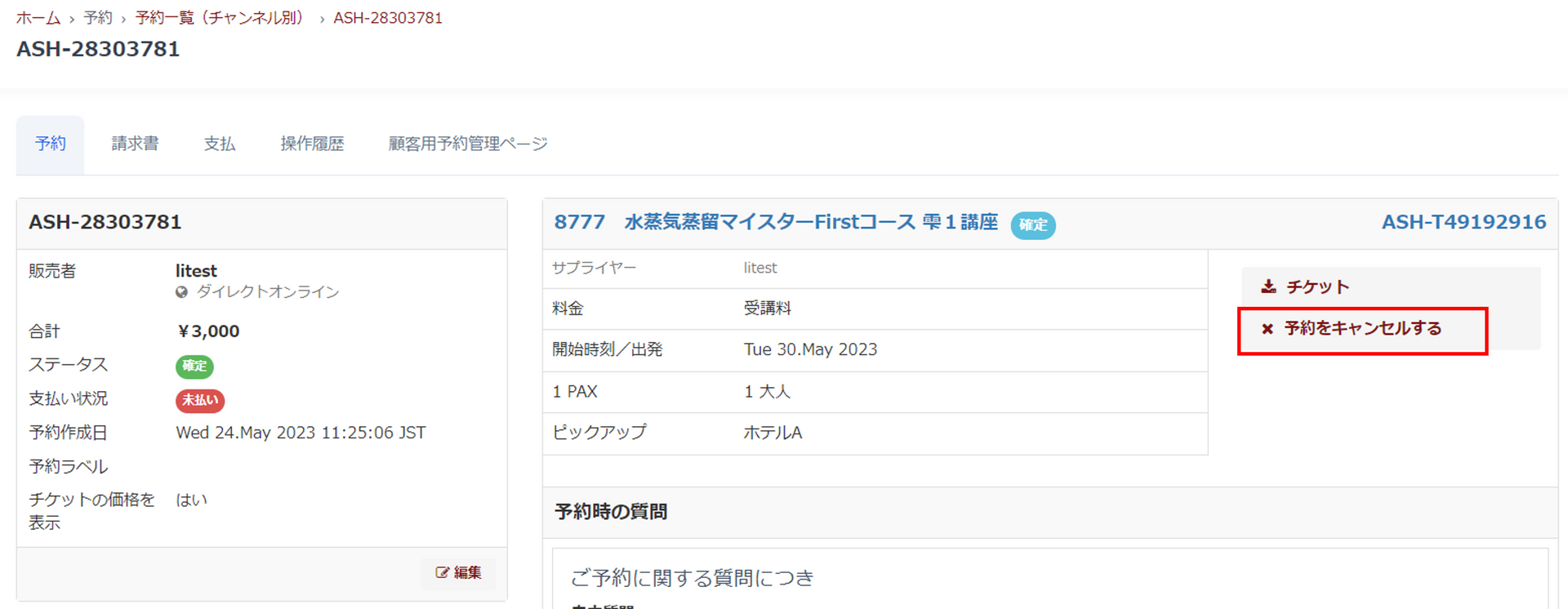
Task: Click the red 未払い payment badge
Action: click(199, 400)
